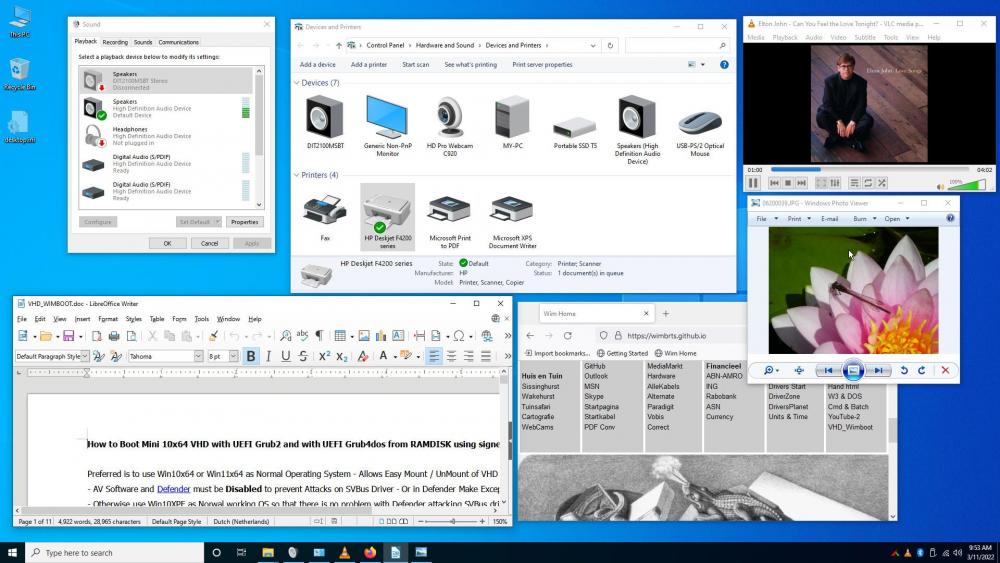Click the Print icon in Writer toolbar
The width and height of the screenshot is (1000, 563).
(114, 336)
